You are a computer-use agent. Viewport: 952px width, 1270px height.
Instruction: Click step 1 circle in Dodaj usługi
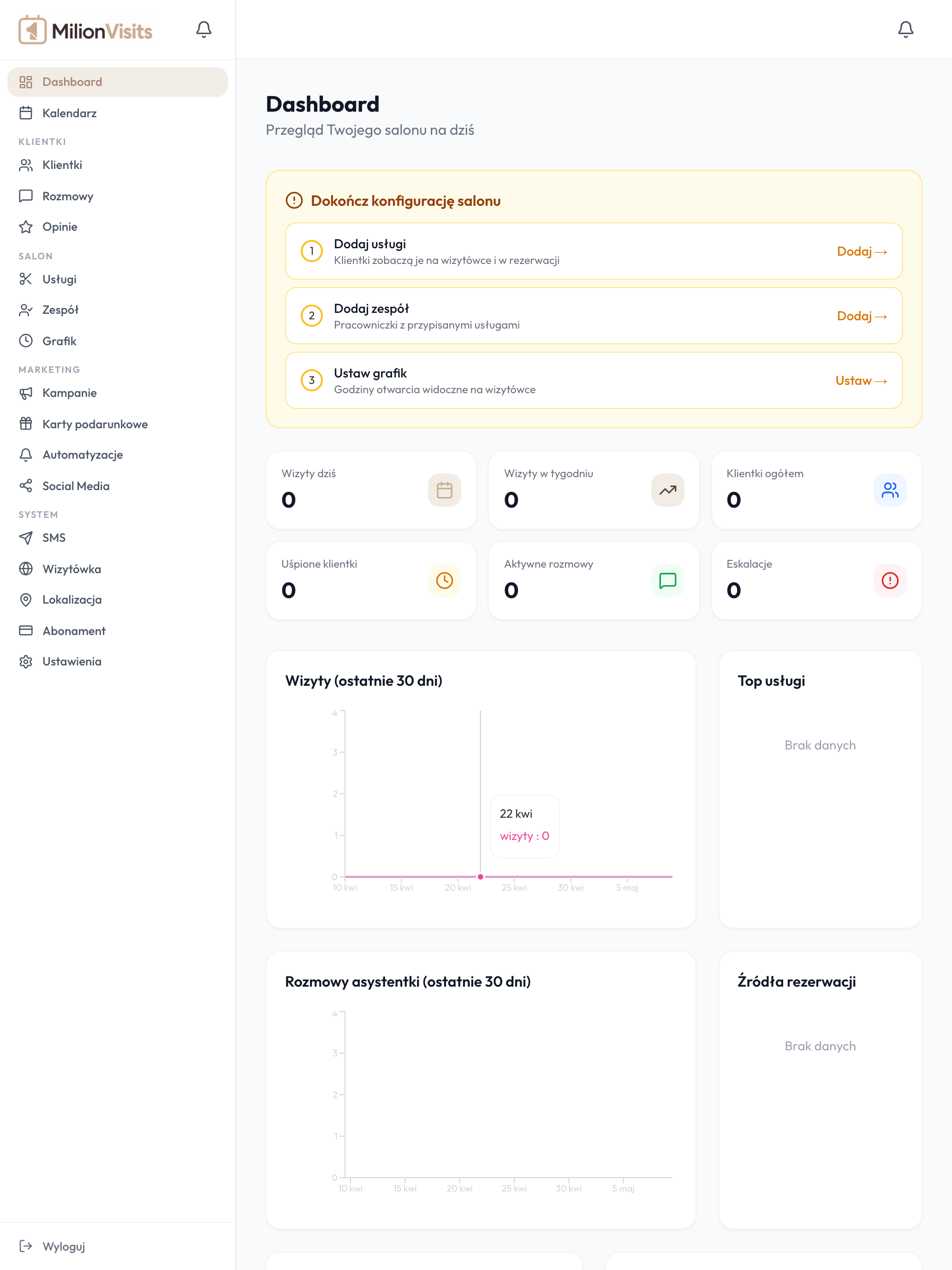pos(312,252)
